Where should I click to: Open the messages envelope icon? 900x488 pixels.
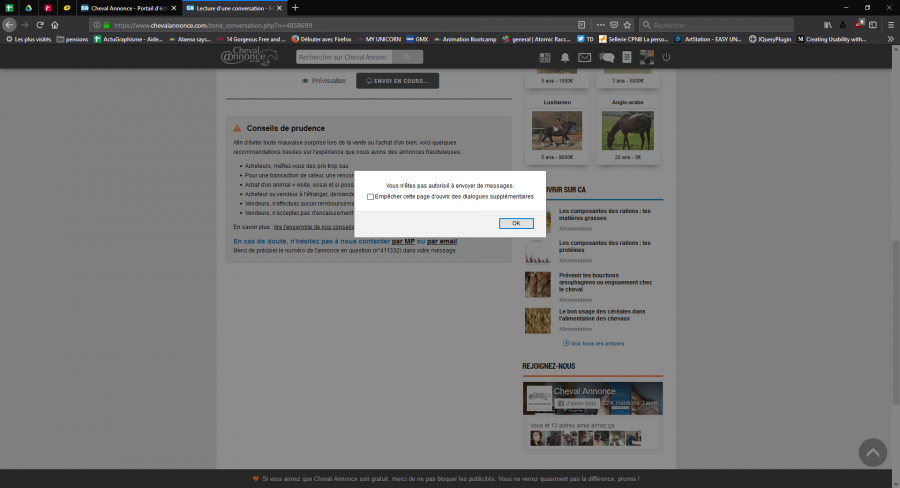[x=585, y=58]
